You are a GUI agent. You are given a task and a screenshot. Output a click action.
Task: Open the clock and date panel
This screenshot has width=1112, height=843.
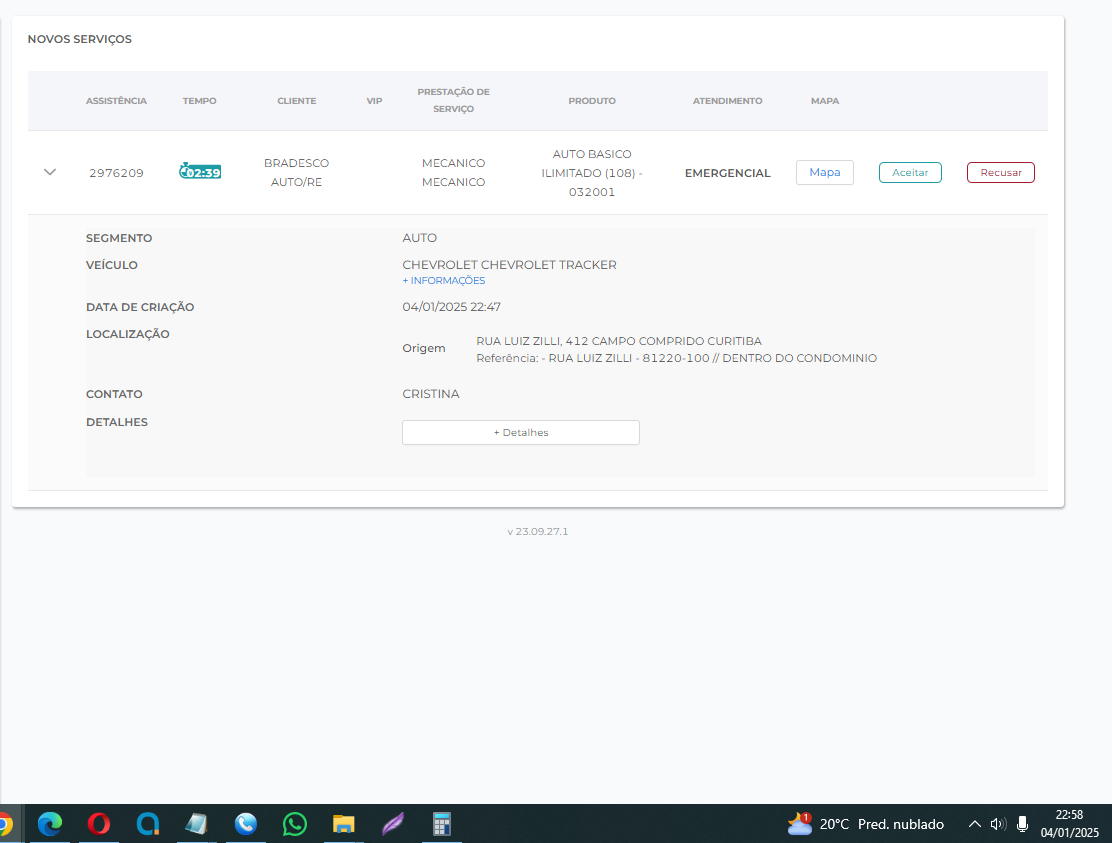(x=1069, y=824)
